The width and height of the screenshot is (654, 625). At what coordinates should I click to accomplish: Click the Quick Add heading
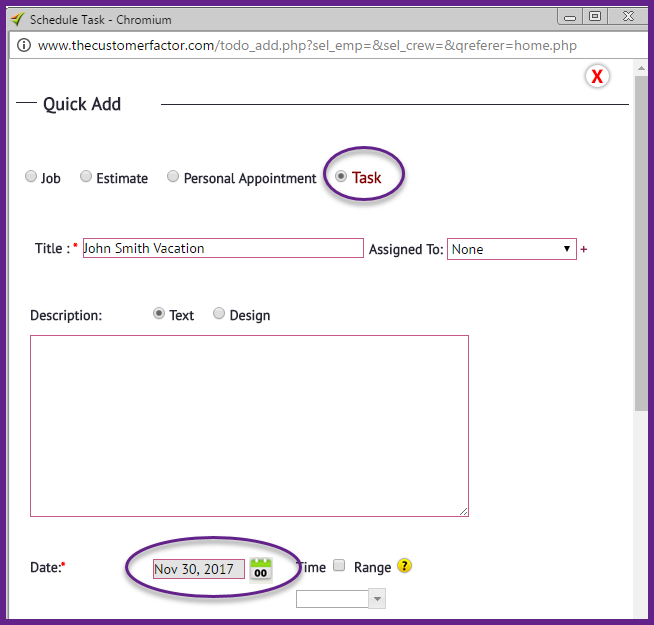(x=82, y=104)
